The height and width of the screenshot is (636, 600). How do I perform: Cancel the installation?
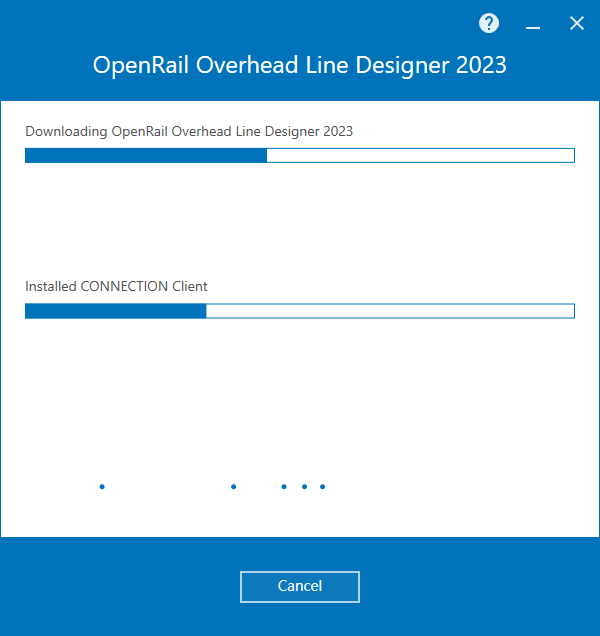pos(300,587)
